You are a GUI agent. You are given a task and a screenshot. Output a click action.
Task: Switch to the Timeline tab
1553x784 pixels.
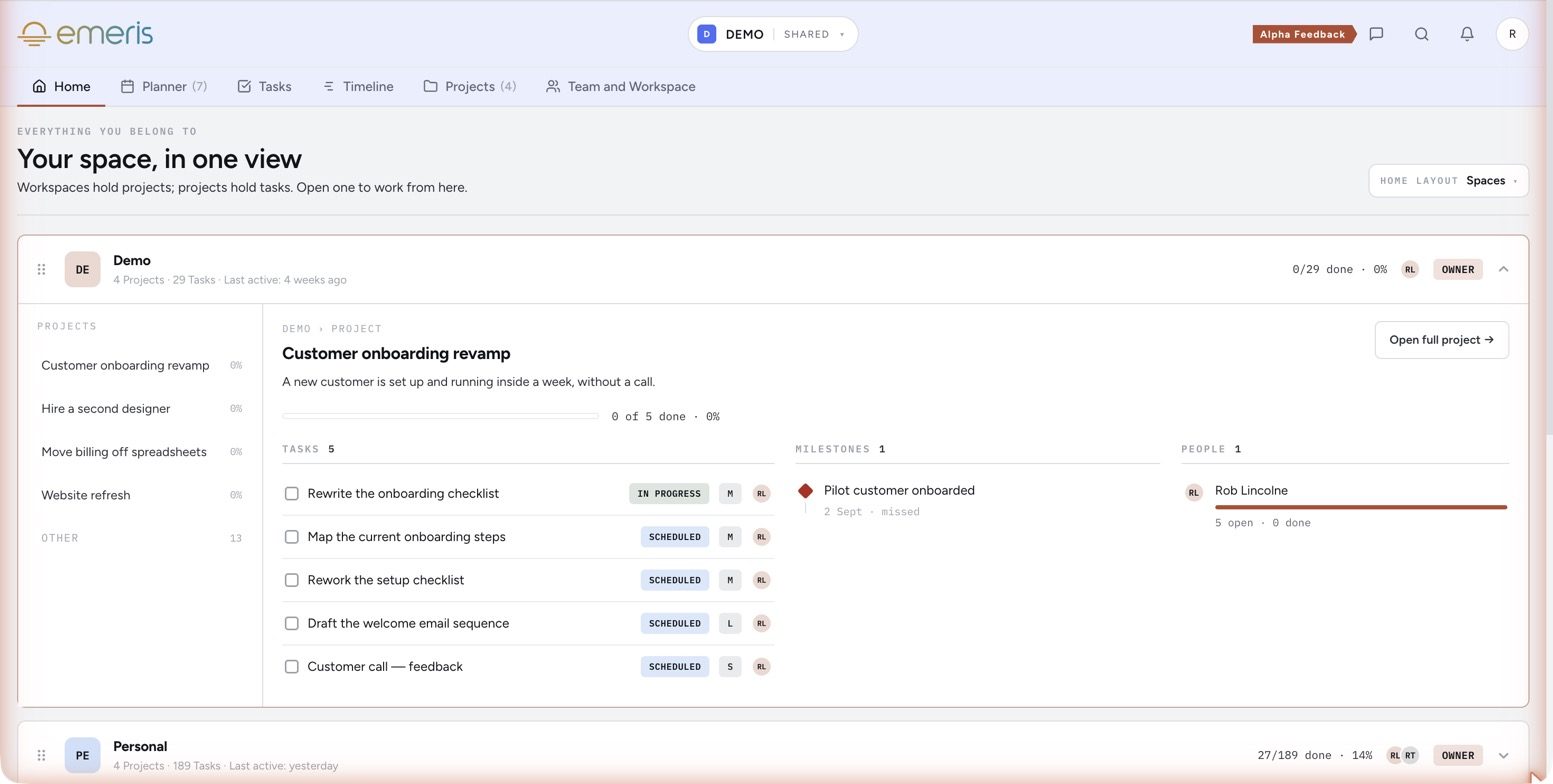click(358, 86)
